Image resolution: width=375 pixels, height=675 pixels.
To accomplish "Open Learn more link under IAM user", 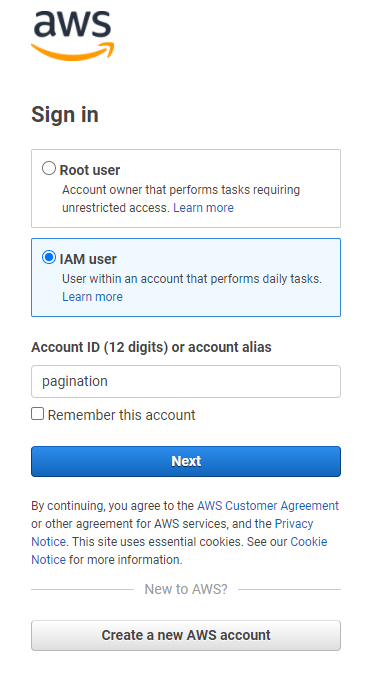I will (92, 297).
